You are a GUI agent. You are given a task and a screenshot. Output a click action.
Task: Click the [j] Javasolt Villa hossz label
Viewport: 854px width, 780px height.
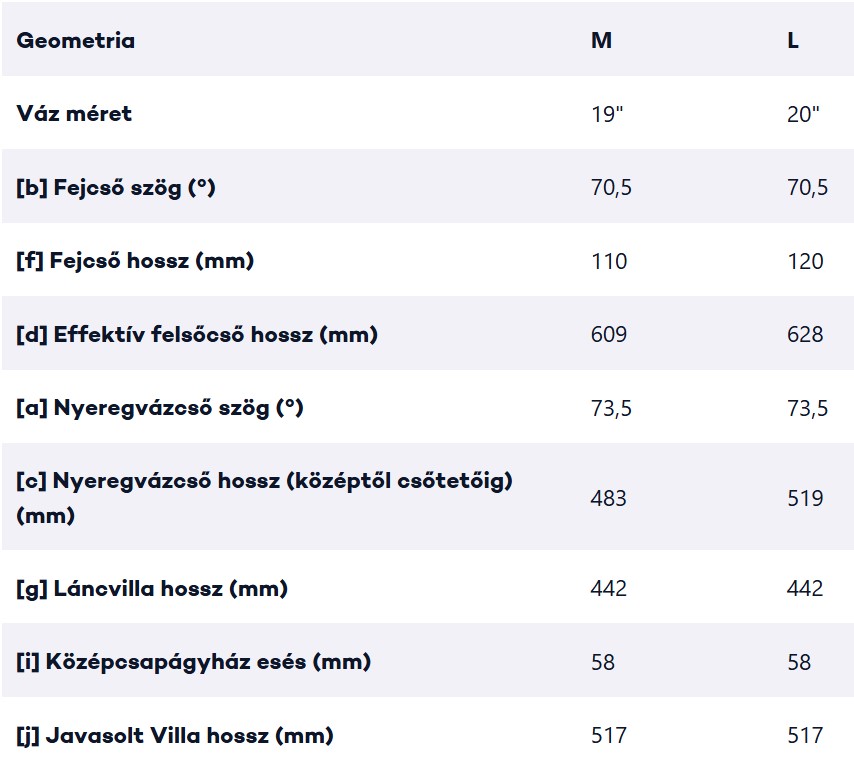[x=175, y=735]
